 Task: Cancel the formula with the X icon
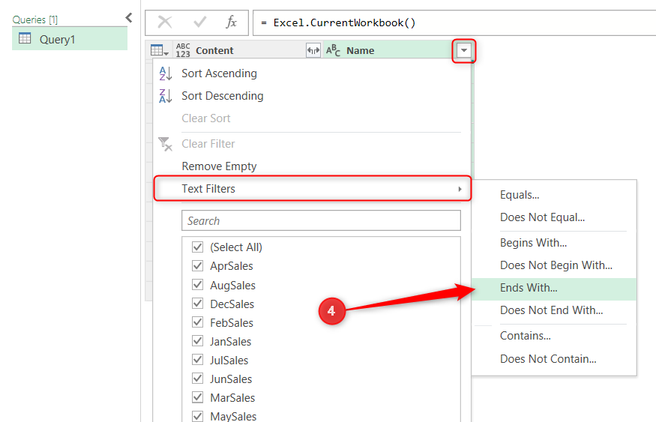click(165, 22)
